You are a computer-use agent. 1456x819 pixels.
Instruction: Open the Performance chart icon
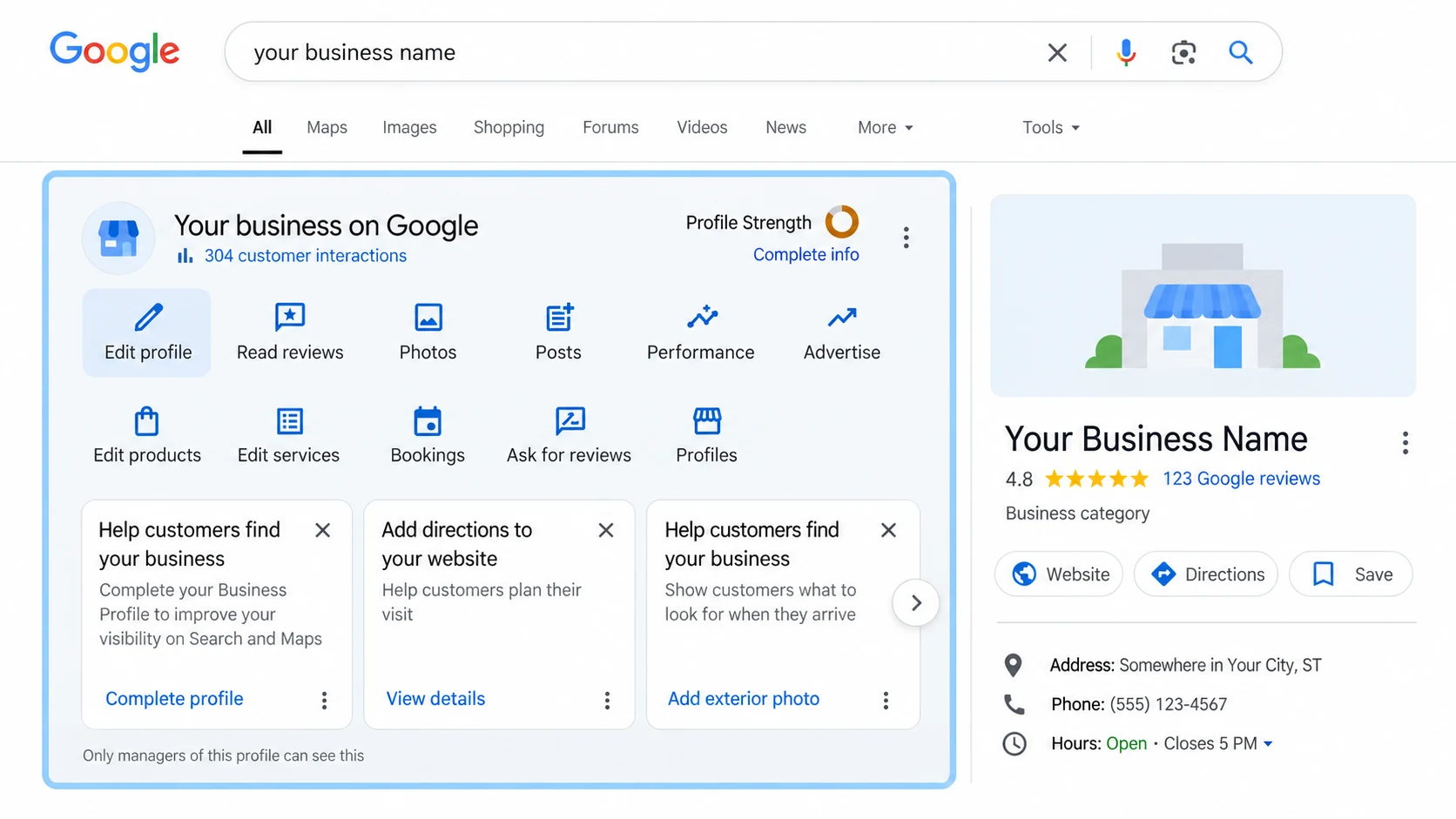click(702, 317)
